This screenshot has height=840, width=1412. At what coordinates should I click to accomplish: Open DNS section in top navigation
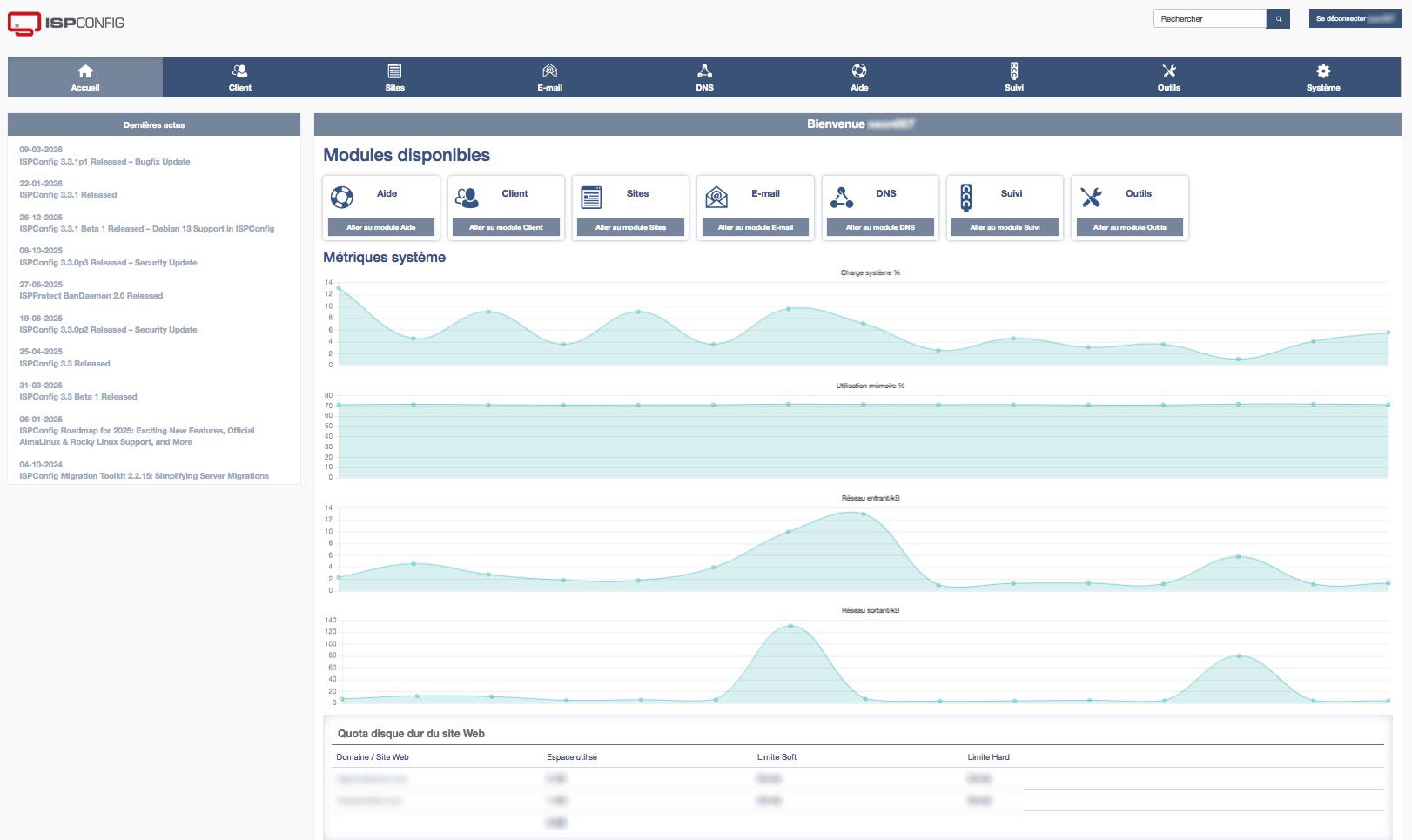[x=704, y=77]
